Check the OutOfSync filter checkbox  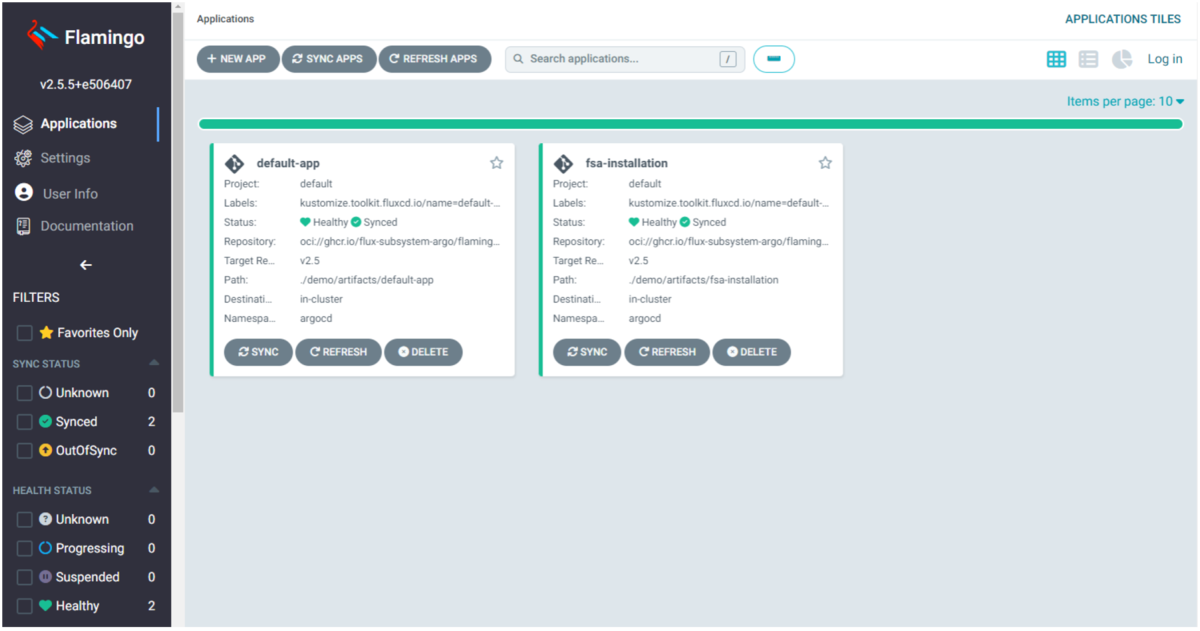coord(25,451)
